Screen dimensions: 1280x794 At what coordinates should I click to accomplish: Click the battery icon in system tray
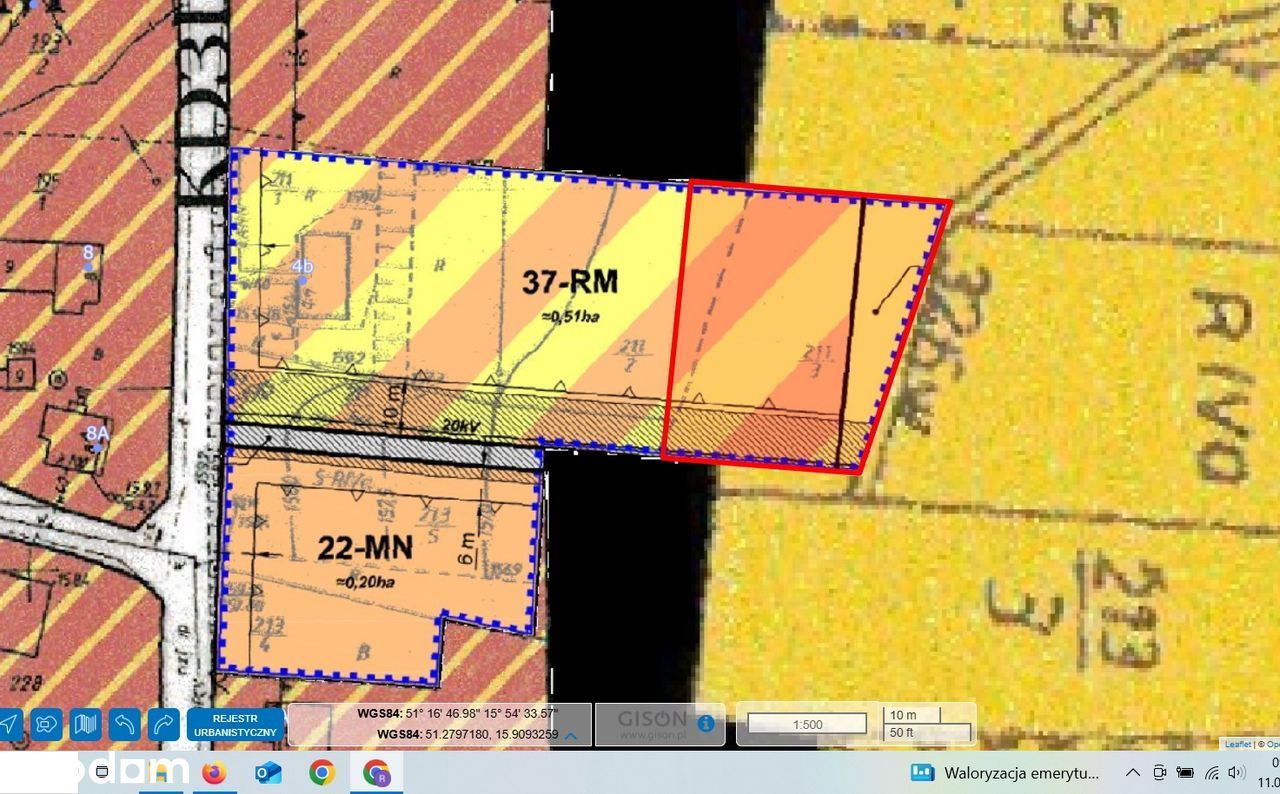pyautogui.click(x=1185, y=773)
